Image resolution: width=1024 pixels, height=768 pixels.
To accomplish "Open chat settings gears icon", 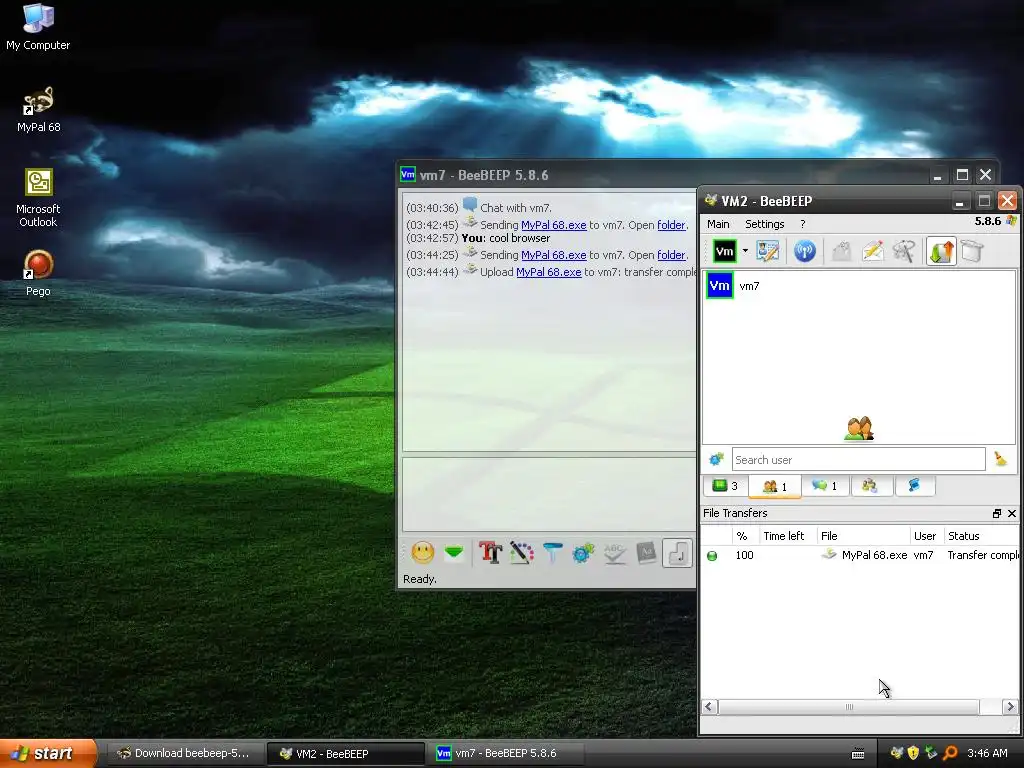I will (583, 553).
